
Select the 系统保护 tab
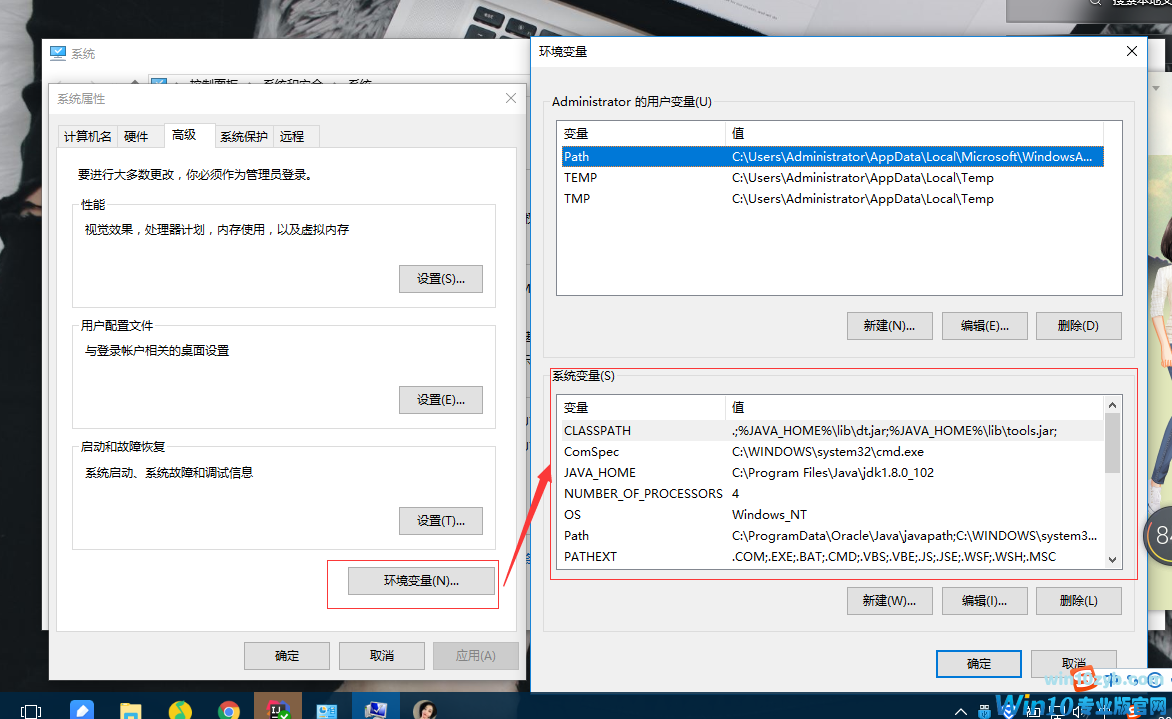coord(243,135)
